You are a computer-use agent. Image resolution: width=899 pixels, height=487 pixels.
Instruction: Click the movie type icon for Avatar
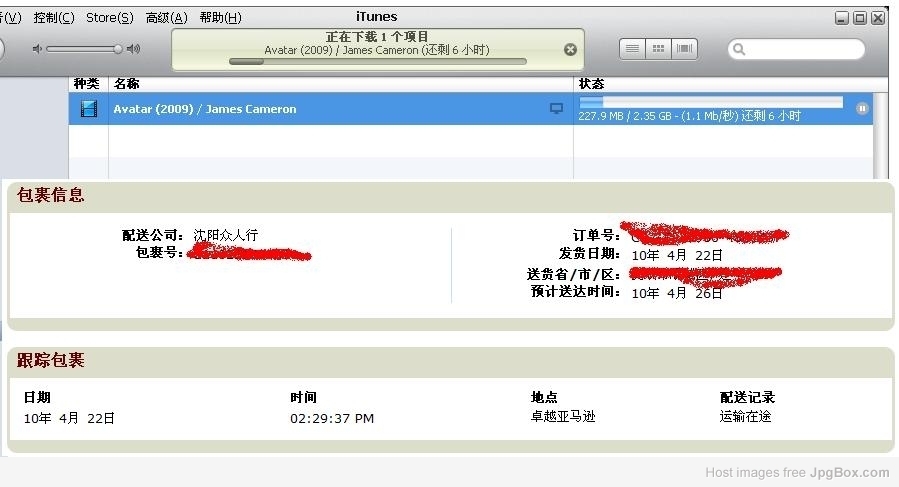(x=88, y=109)
